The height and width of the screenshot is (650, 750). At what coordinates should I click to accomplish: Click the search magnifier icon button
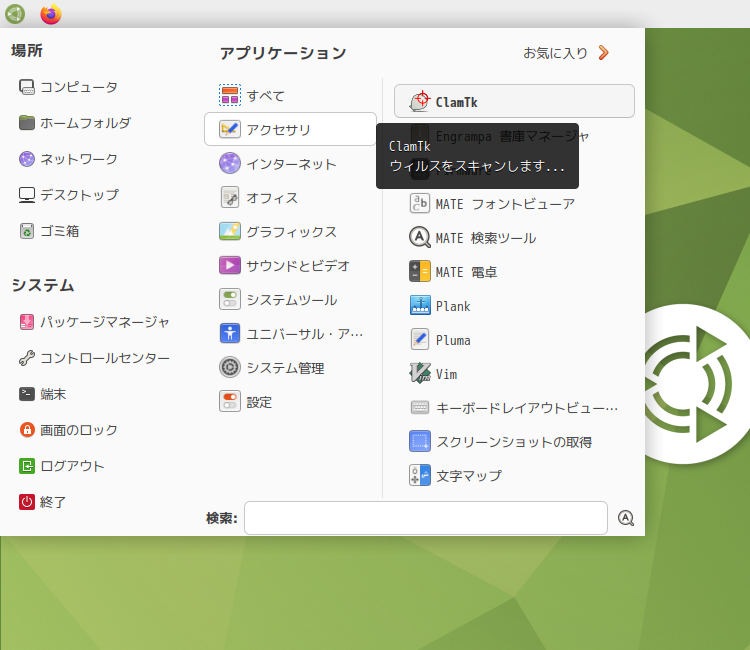click(x=626, y=518)
